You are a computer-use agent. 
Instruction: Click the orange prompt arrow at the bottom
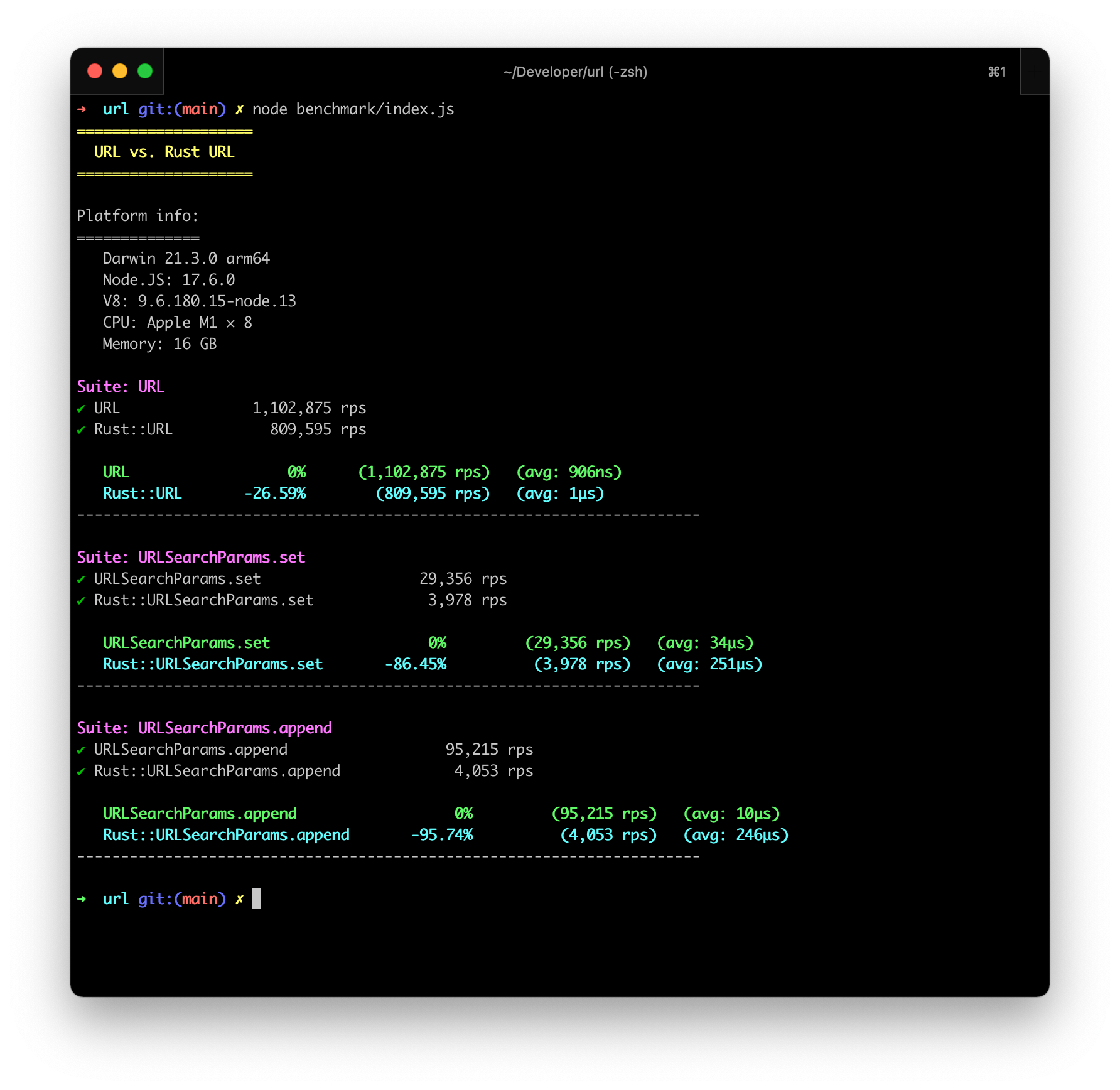(x=82, y=899)
